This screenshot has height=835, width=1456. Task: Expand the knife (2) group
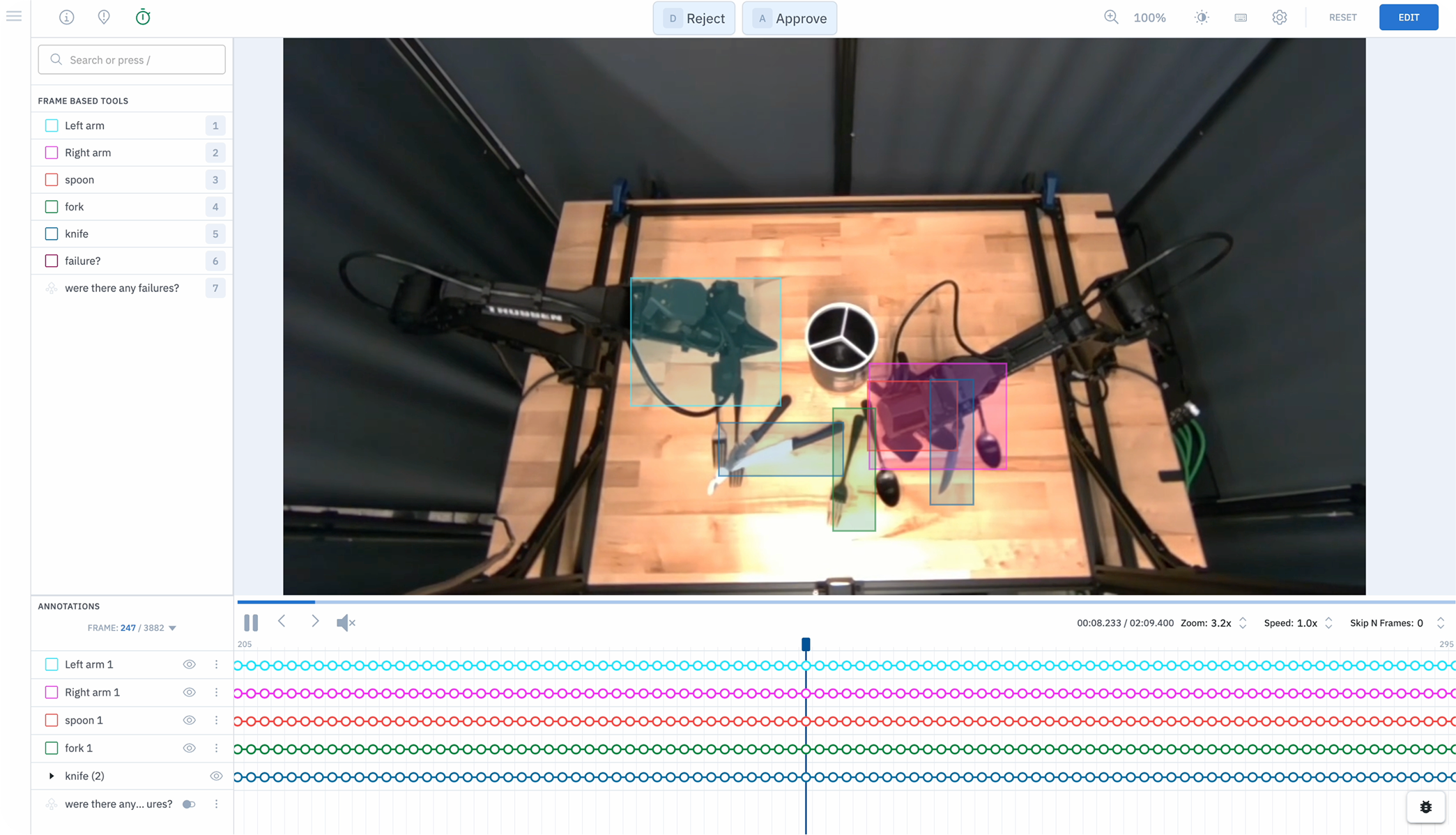[x=52, y=776]
